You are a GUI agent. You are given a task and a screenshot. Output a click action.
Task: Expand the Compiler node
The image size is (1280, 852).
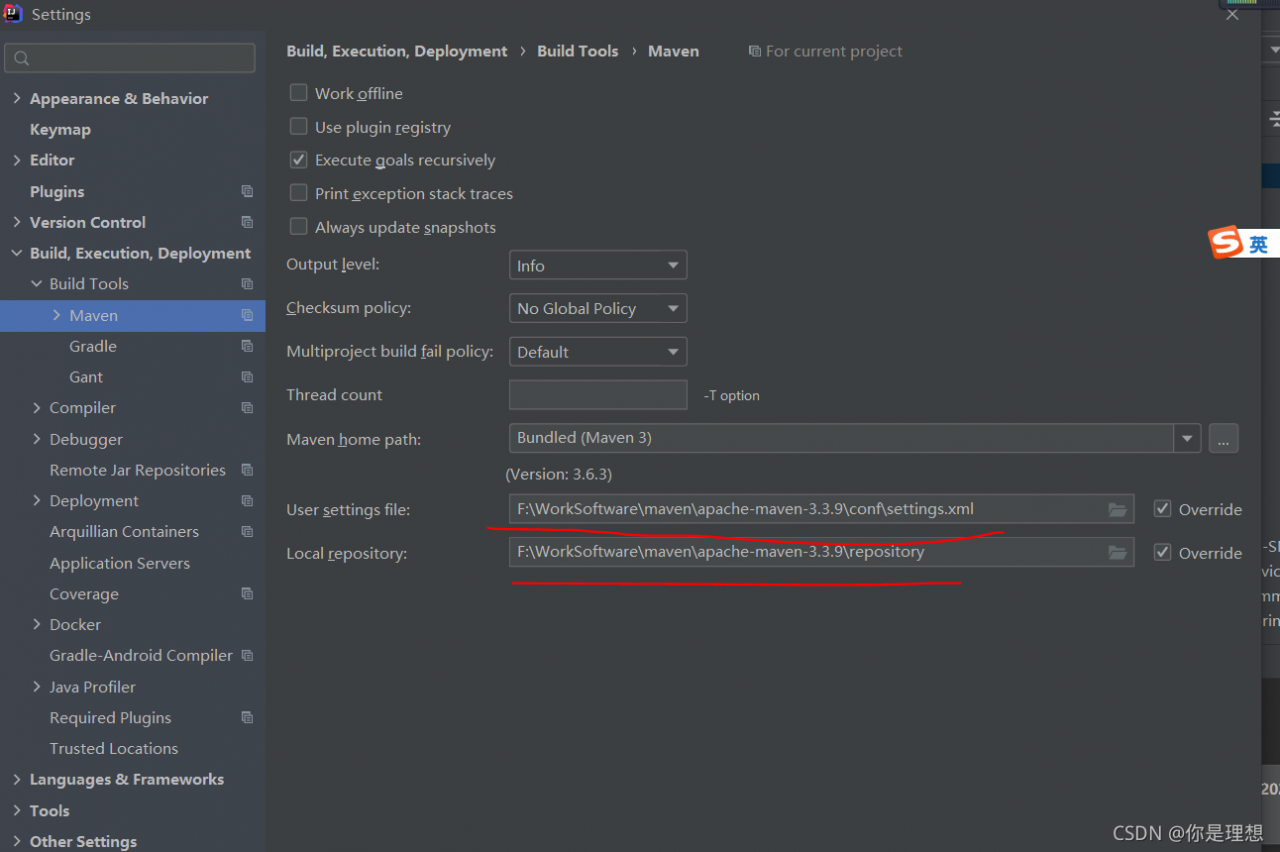[36, 408]
